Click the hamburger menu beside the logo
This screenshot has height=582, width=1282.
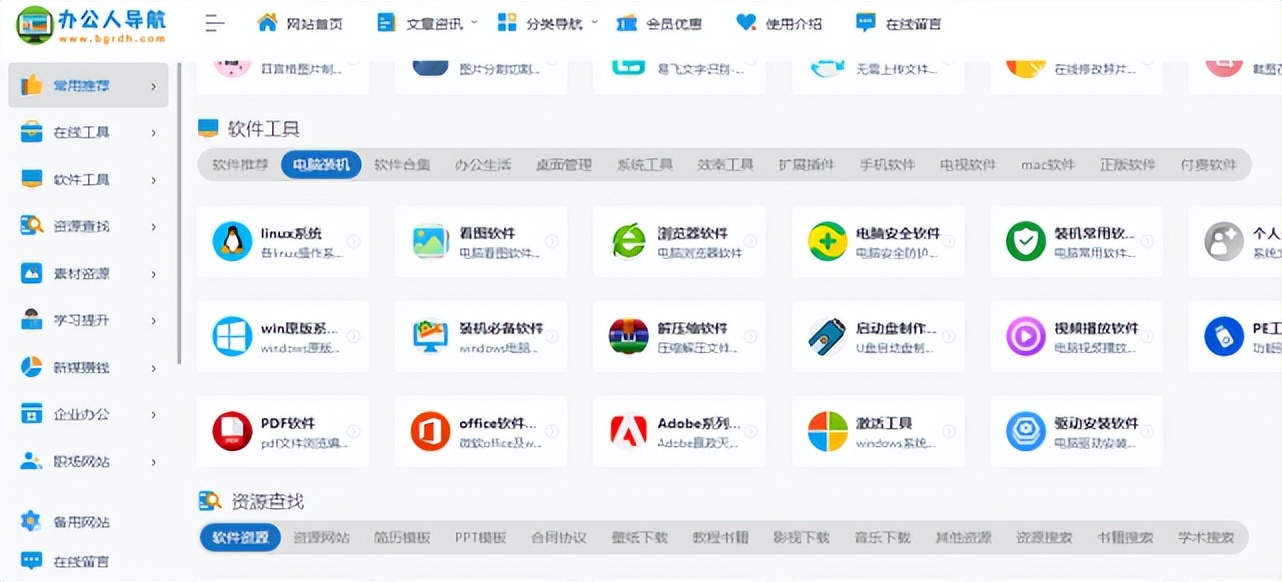coord(213,22)
